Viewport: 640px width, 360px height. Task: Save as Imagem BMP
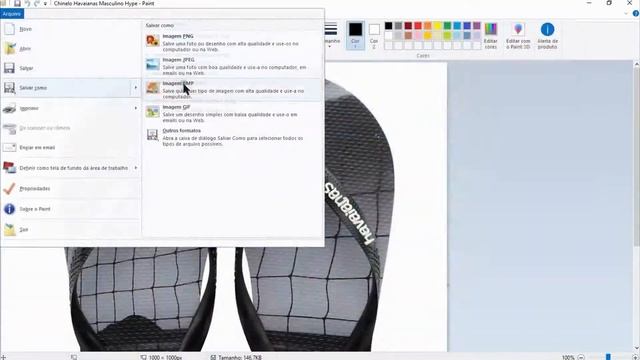tap(233, 90)
